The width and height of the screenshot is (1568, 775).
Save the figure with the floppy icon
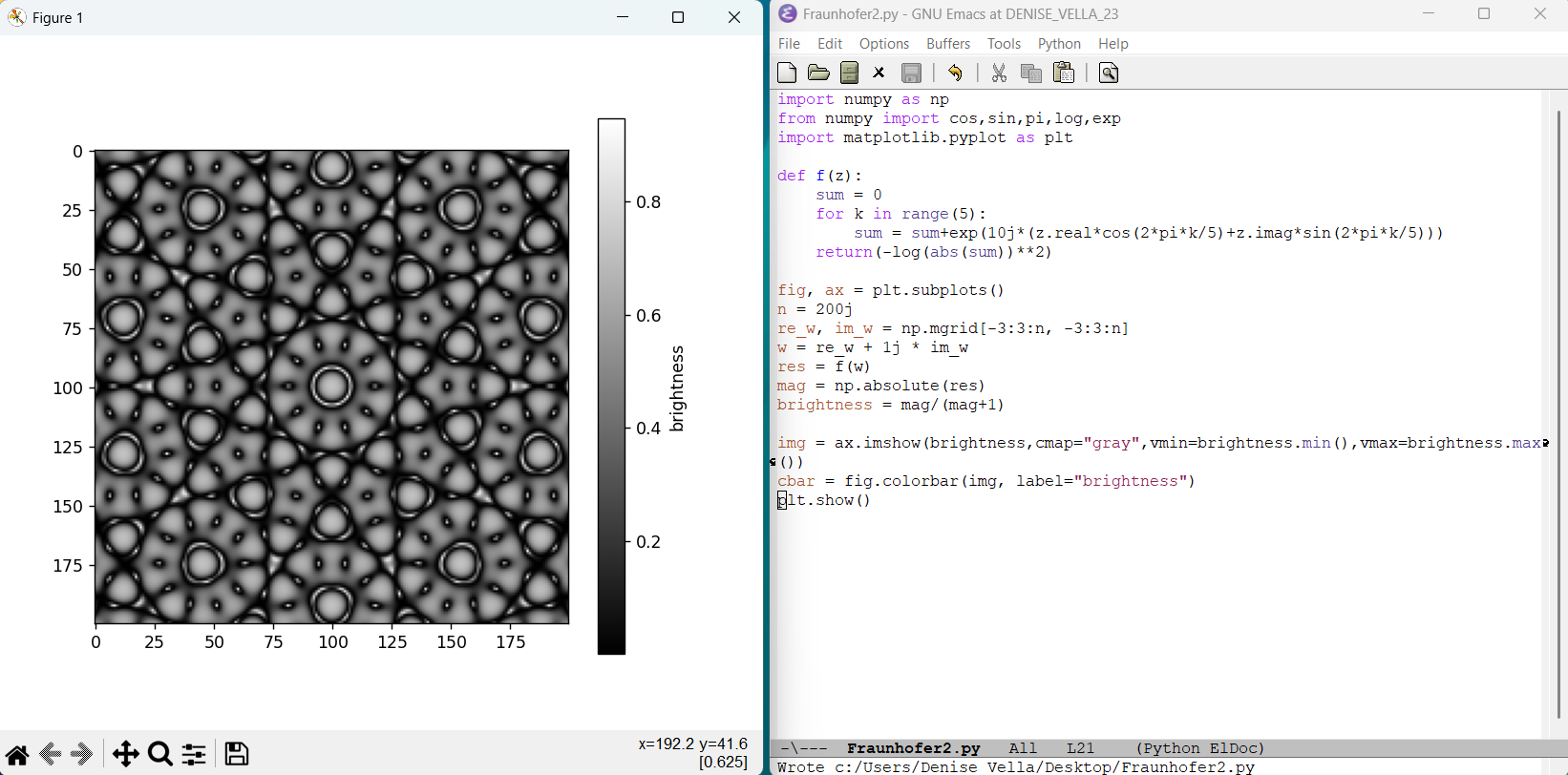(237, 754)
